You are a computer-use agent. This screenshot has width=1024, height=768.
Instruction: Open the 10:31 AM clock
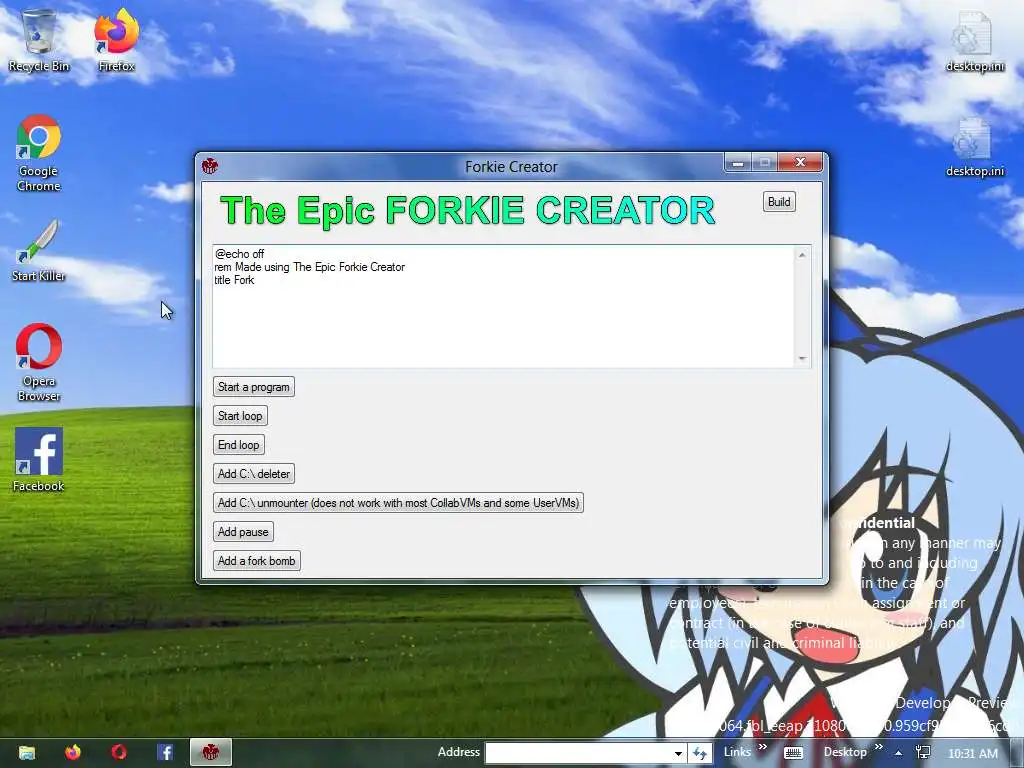973,754
